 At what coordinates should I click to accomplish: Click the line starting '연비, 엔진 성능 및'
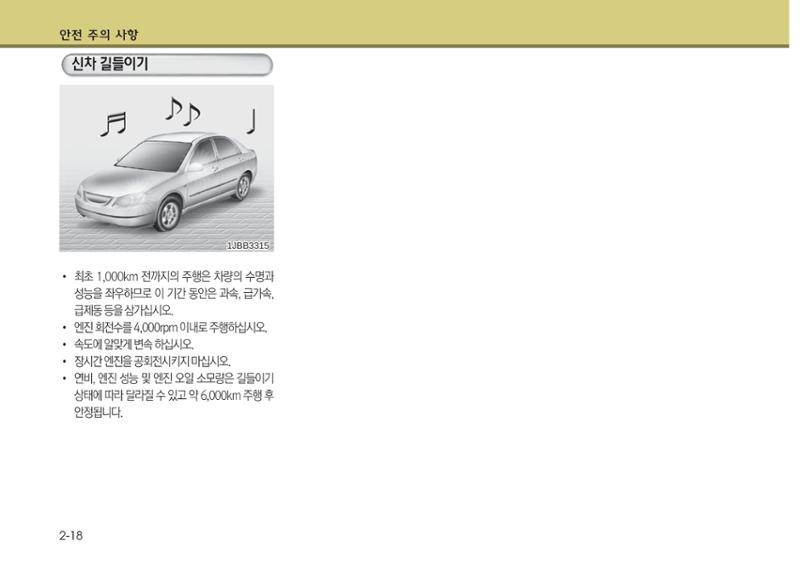(174, 379)
